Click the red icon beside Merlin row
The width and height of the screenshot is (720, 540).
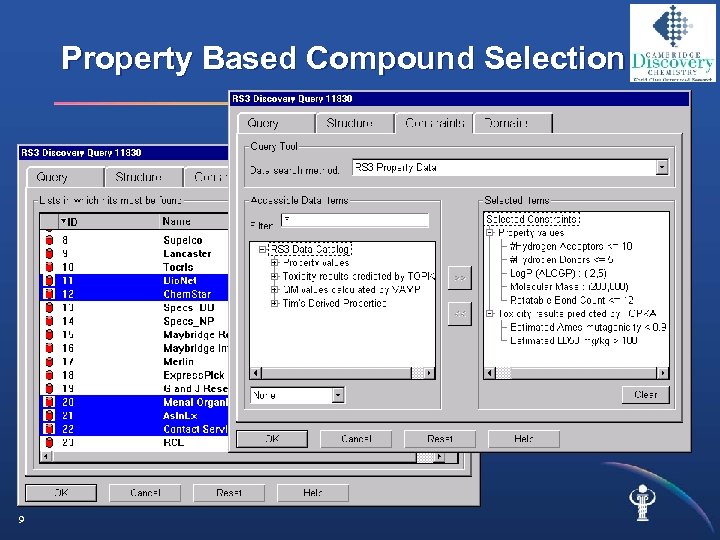tap(49, 361)
